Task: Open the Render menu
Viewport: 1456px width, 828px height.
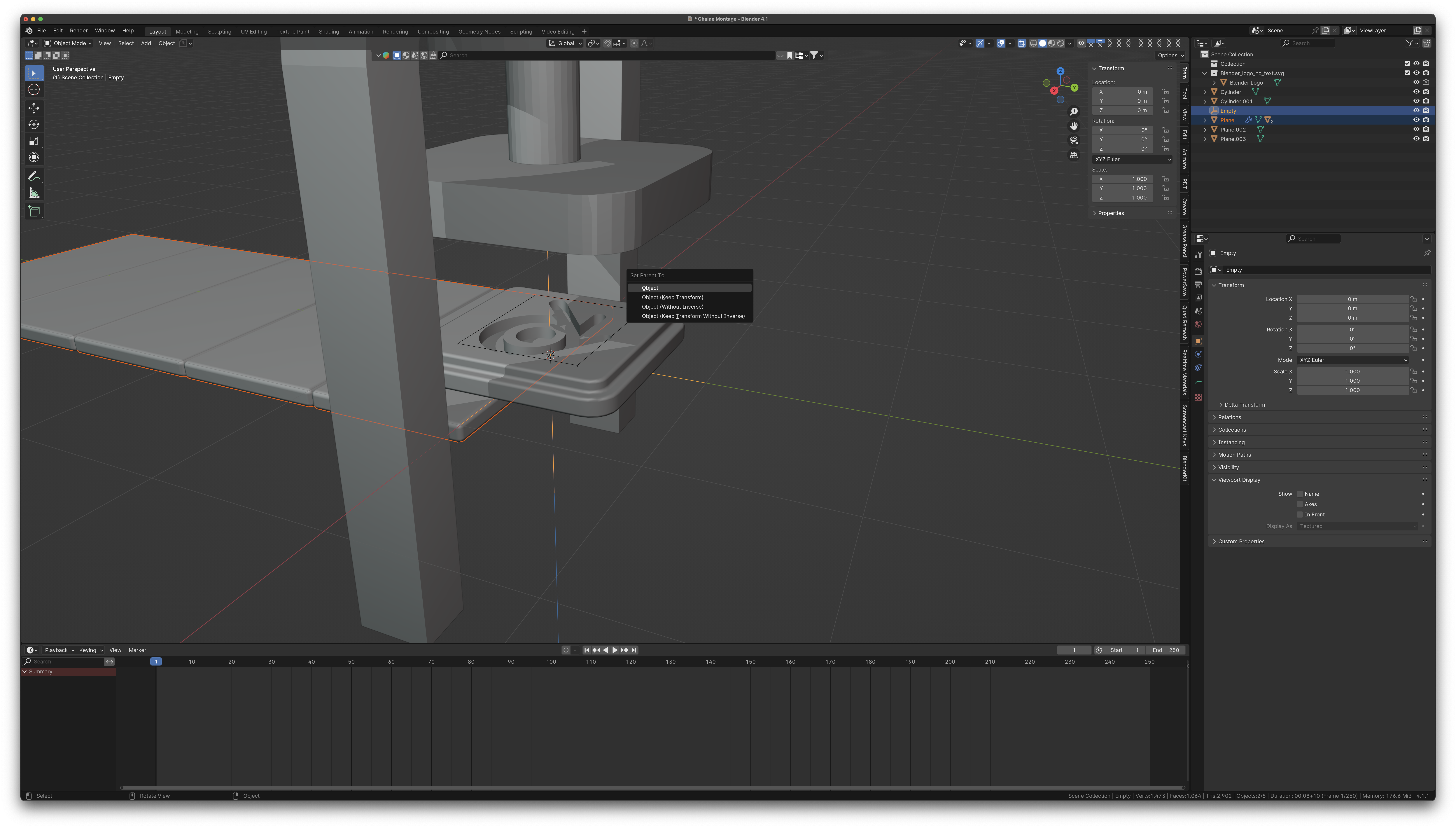Action: click(x=78, y=31)
